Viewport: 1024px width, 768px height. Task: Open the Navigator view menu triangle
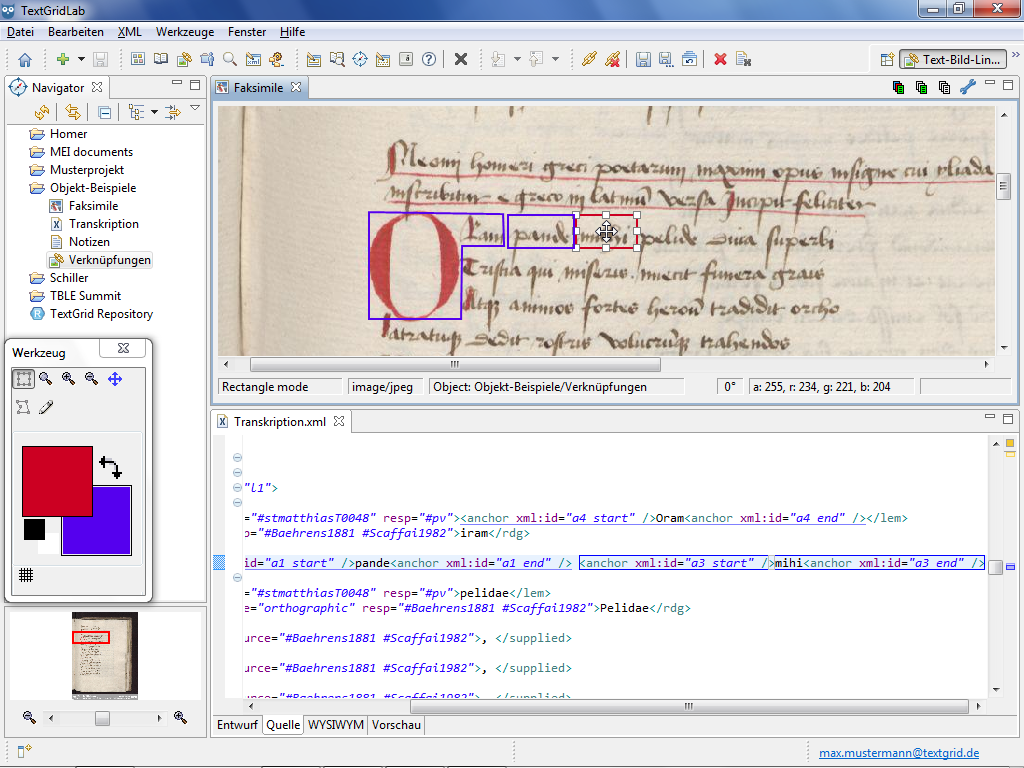click(195, 108)
